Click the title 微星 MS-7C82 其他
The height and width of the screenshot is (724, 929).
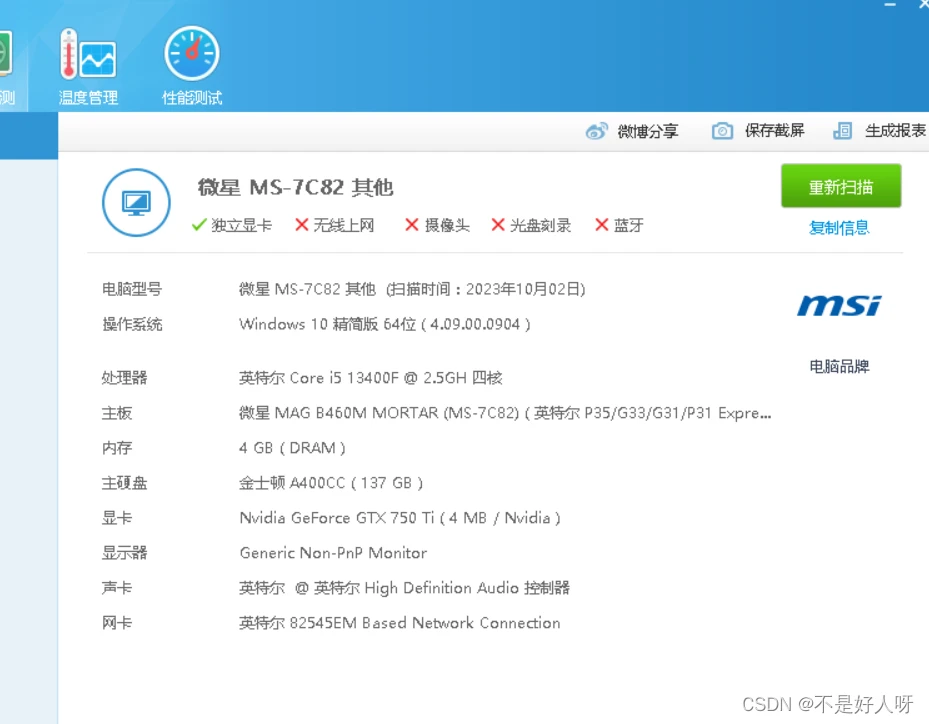[295, 187]
